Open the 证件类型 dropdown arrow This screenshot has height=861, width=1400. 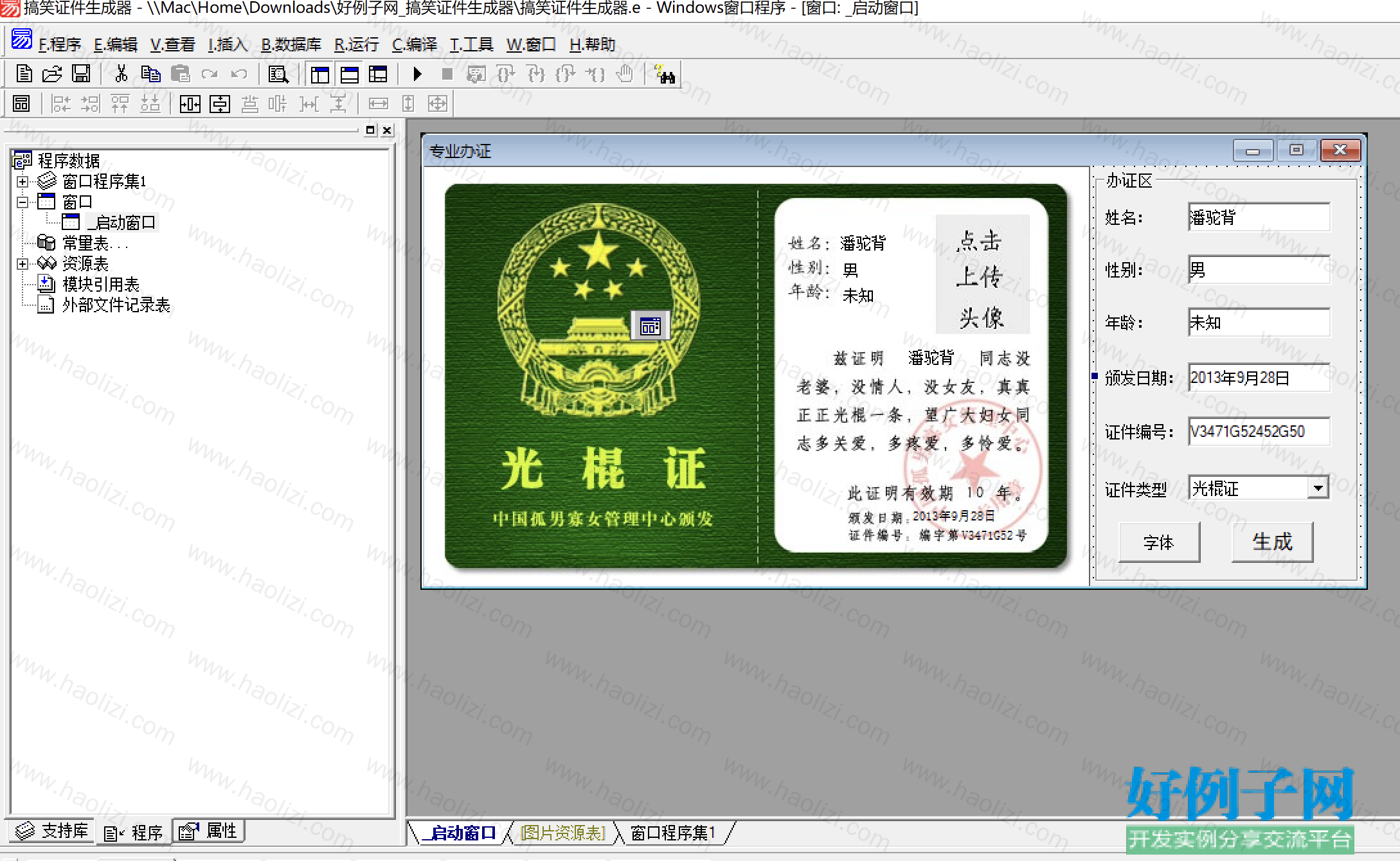1318,488
